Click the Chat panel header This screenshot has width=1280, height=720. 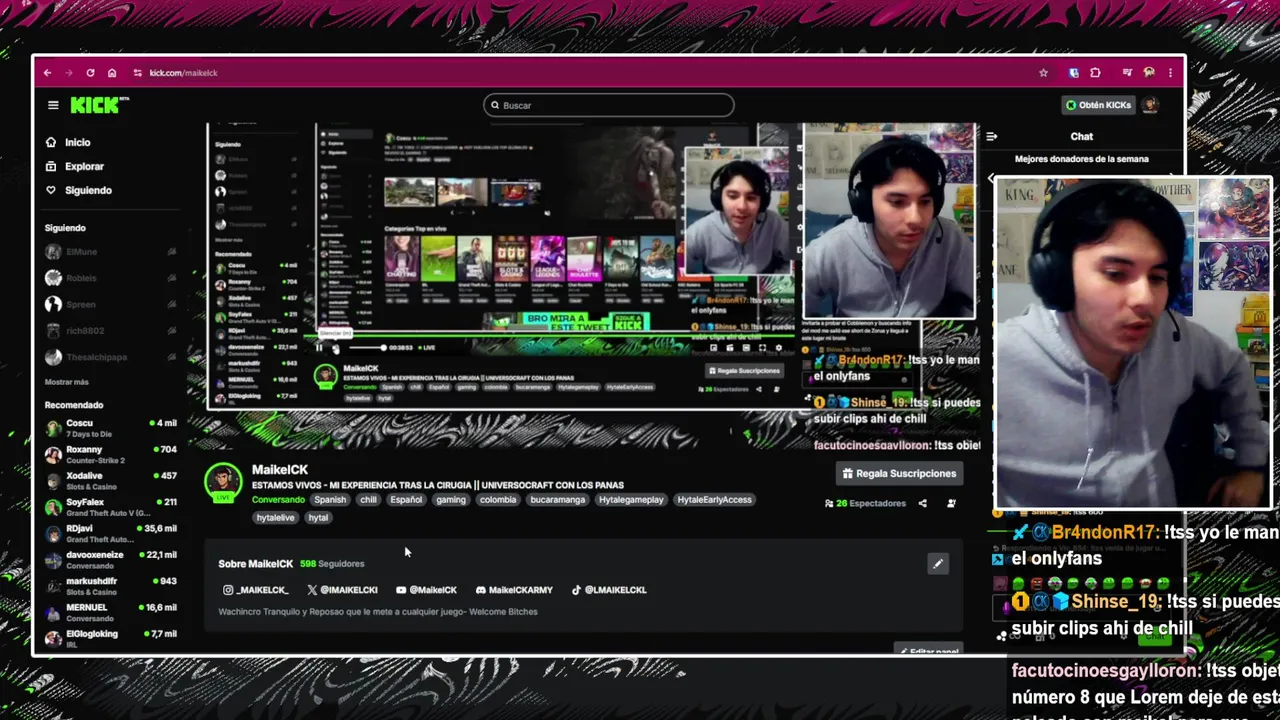point(1082,137)
